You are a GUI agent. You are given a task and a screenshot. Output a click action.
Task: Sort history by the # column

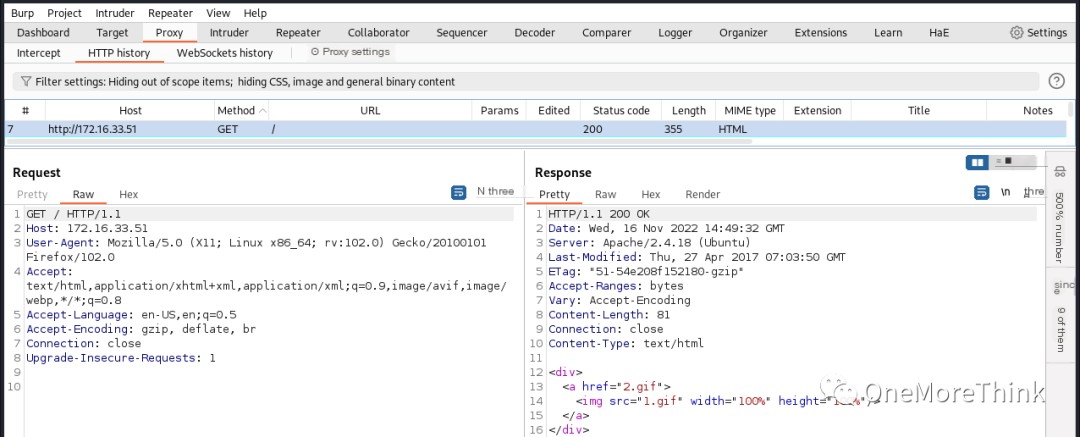[25, 110]
